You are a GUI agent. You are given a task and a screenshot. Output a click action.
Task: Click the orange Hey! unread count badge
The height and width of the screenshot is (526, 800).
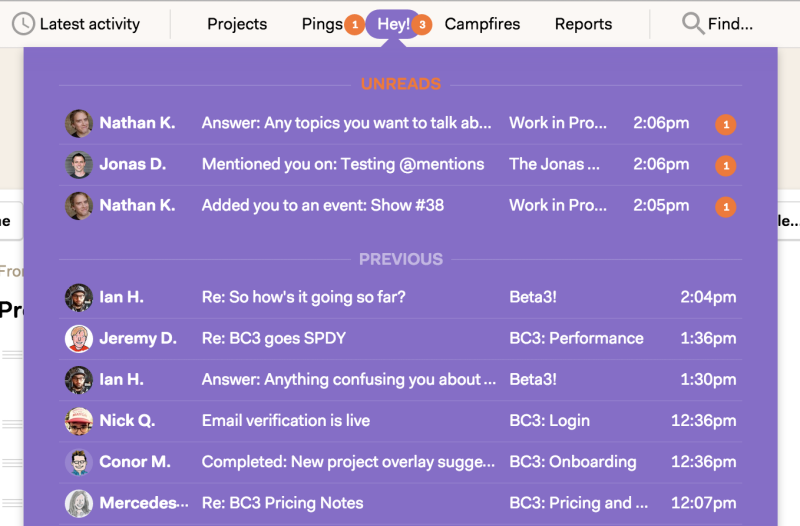pyautogui.click(x=422, y=25)
